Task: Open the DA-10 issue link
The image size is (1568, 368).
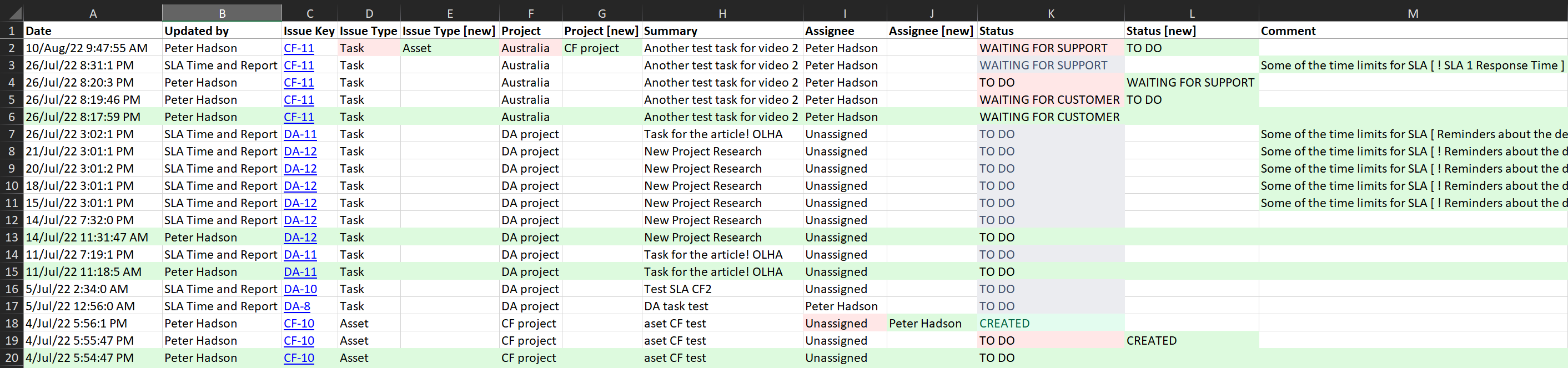Action: click(300, 289)
